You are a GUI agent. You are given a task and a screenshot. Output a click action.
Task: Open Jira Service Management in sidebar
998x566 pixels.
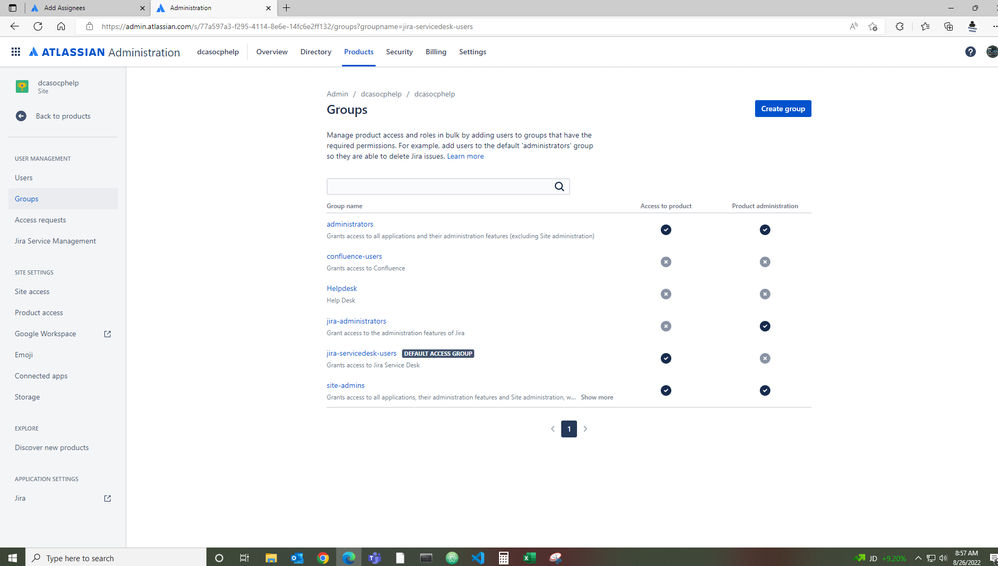63,241
